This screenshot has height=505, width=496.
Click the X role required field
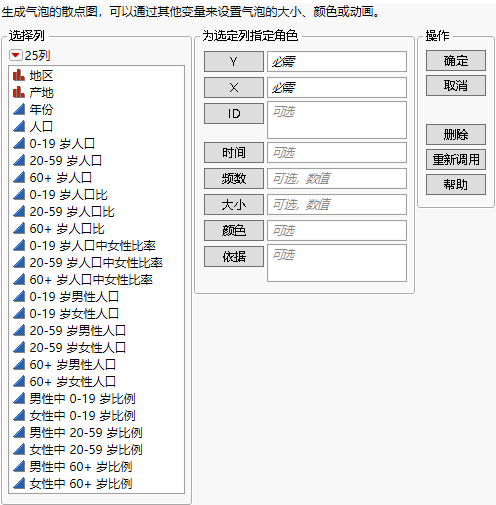pos(337,87)
